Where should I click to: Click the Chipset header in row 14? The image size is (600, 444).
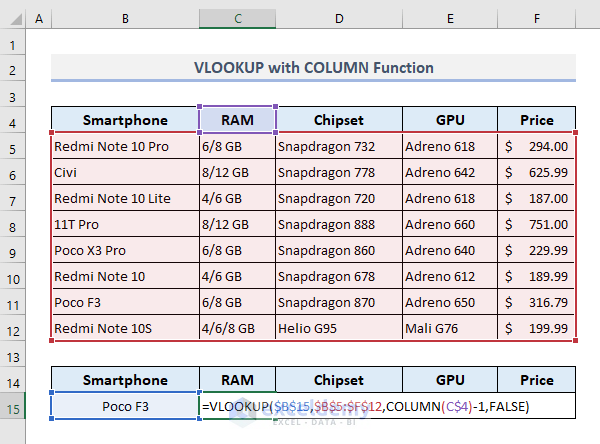click(339, 380)
